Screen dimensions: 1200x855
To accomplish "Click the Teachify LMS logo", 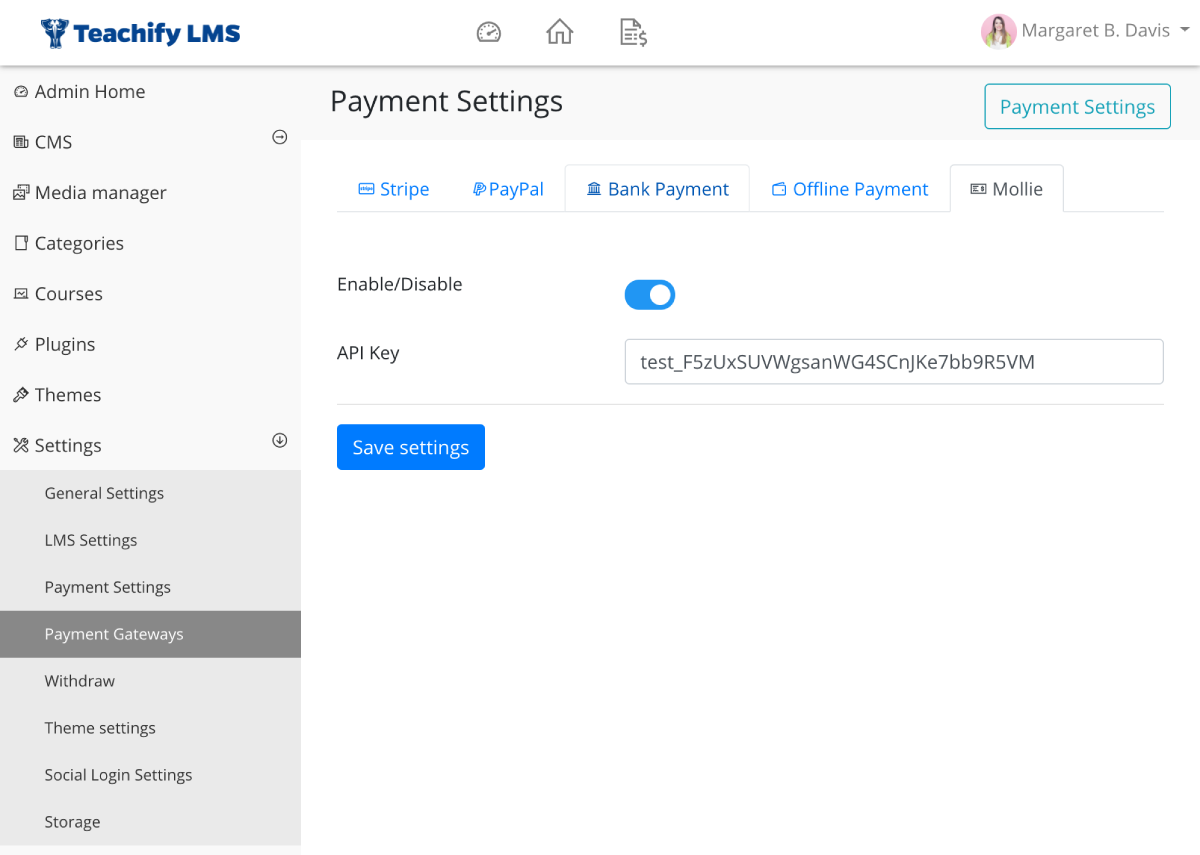I will point(141,33).
